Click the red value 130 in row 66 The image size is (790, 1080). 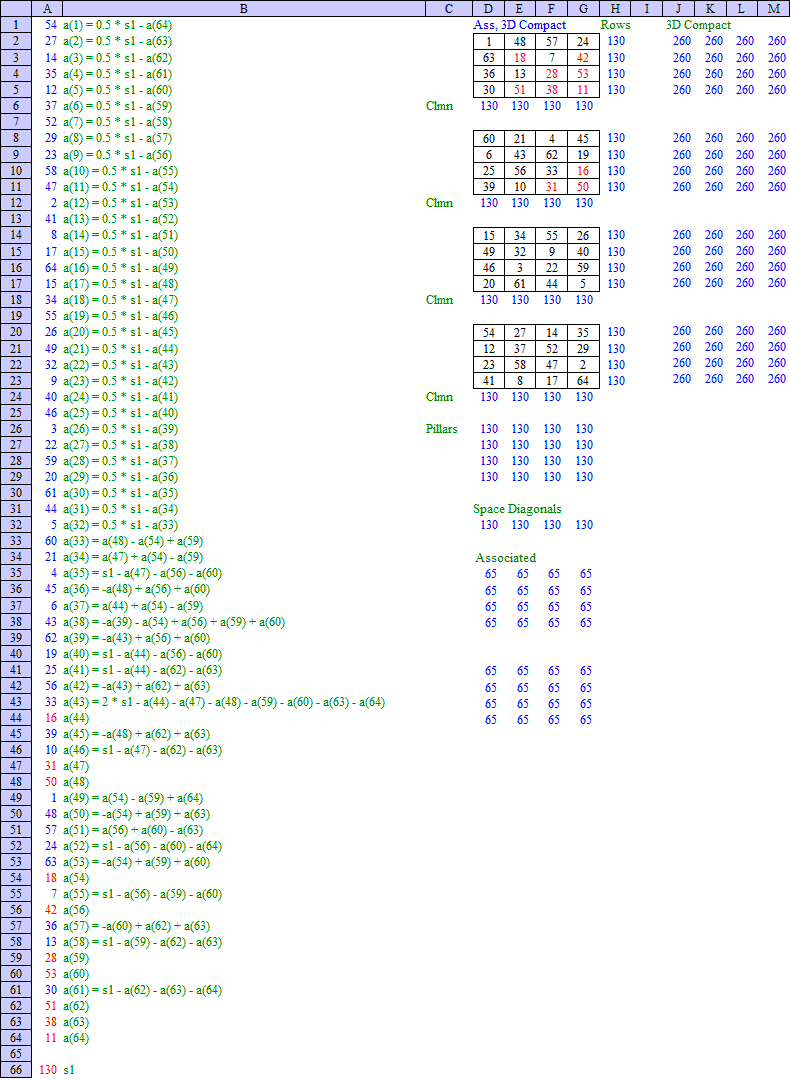point(48,1070)
